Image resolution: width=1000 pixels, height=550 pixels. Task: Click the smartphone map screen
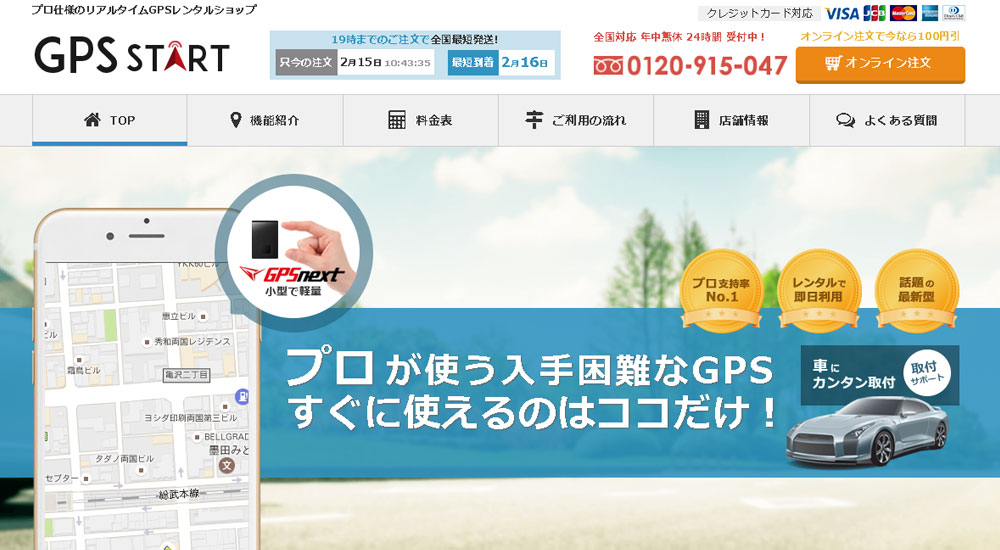(147, 406)
